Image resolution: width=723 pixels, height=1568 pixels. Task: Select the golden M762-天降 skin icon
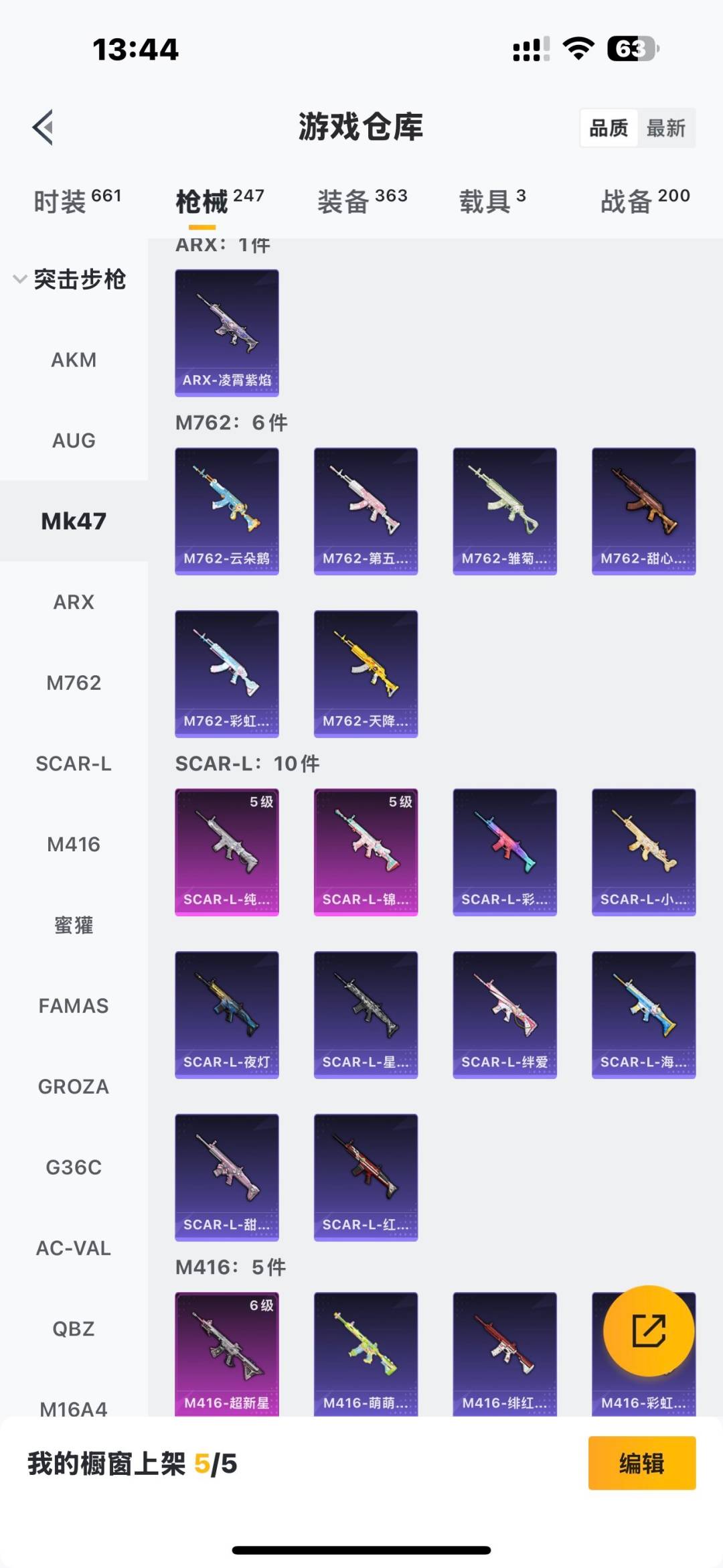click(x=366, y=674)
